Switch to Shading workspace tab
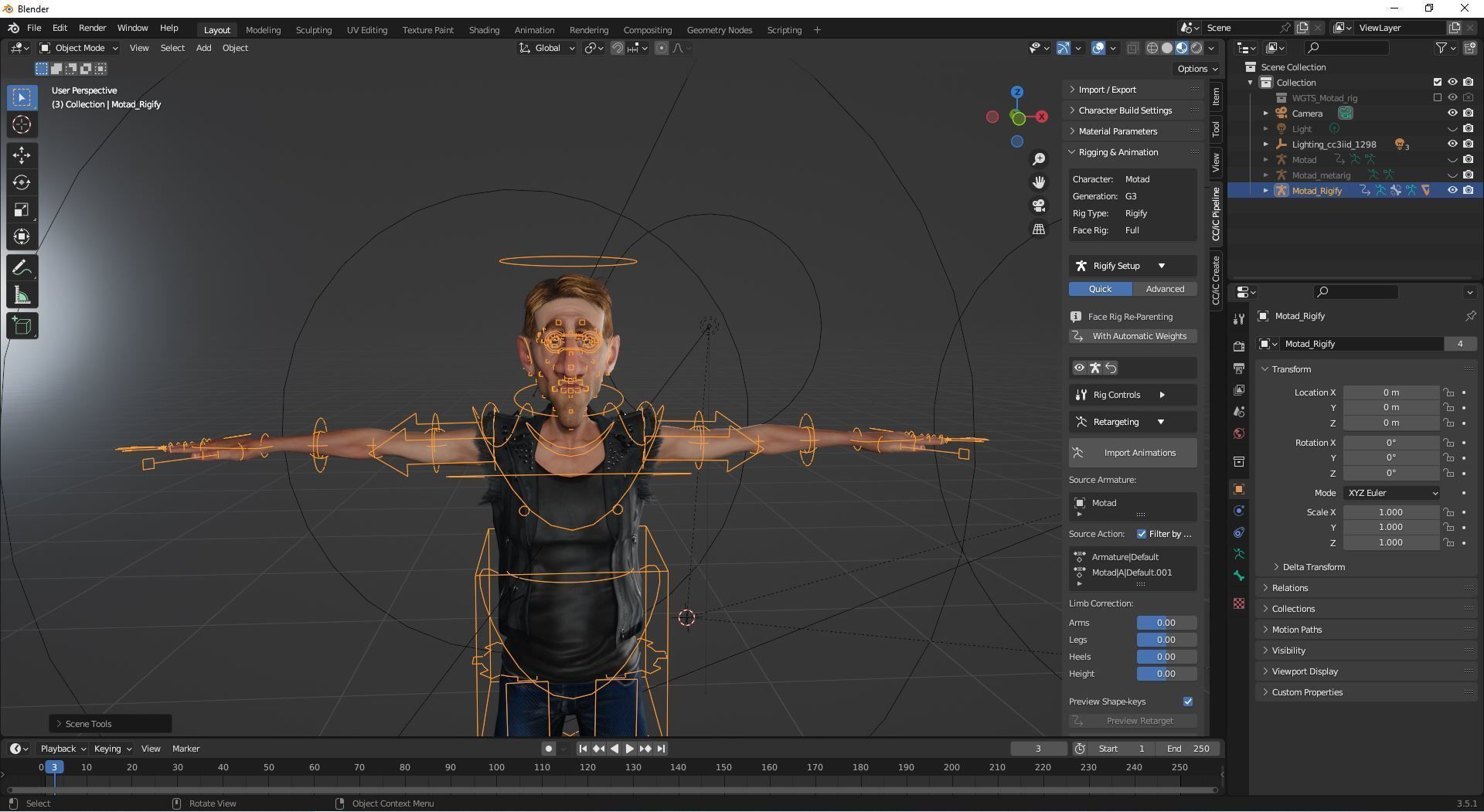 click(x=484, y=30)
